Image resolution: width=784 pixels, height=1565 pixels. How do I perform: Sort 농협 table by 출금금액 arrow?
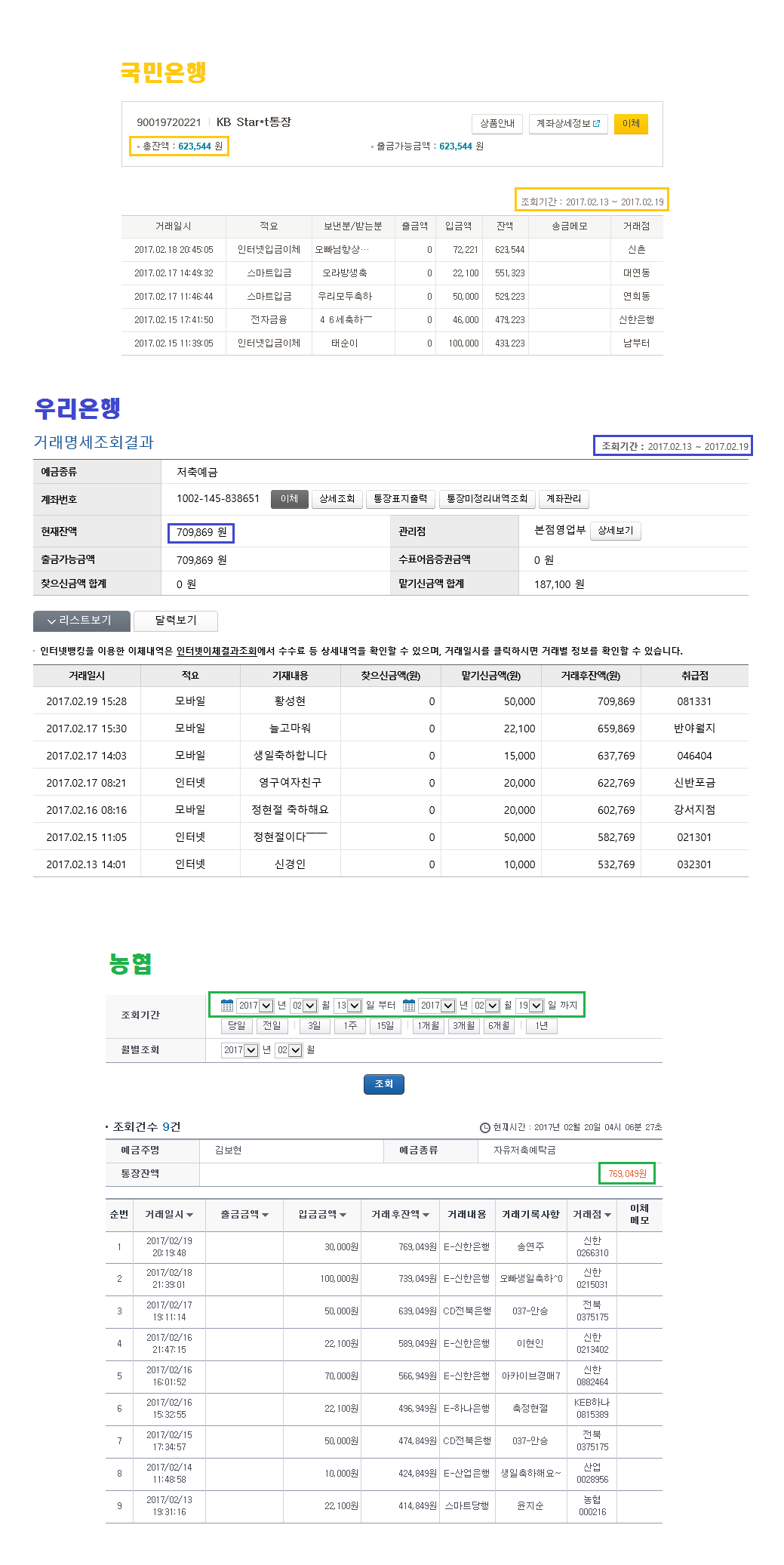click(x=265, y=1215)
